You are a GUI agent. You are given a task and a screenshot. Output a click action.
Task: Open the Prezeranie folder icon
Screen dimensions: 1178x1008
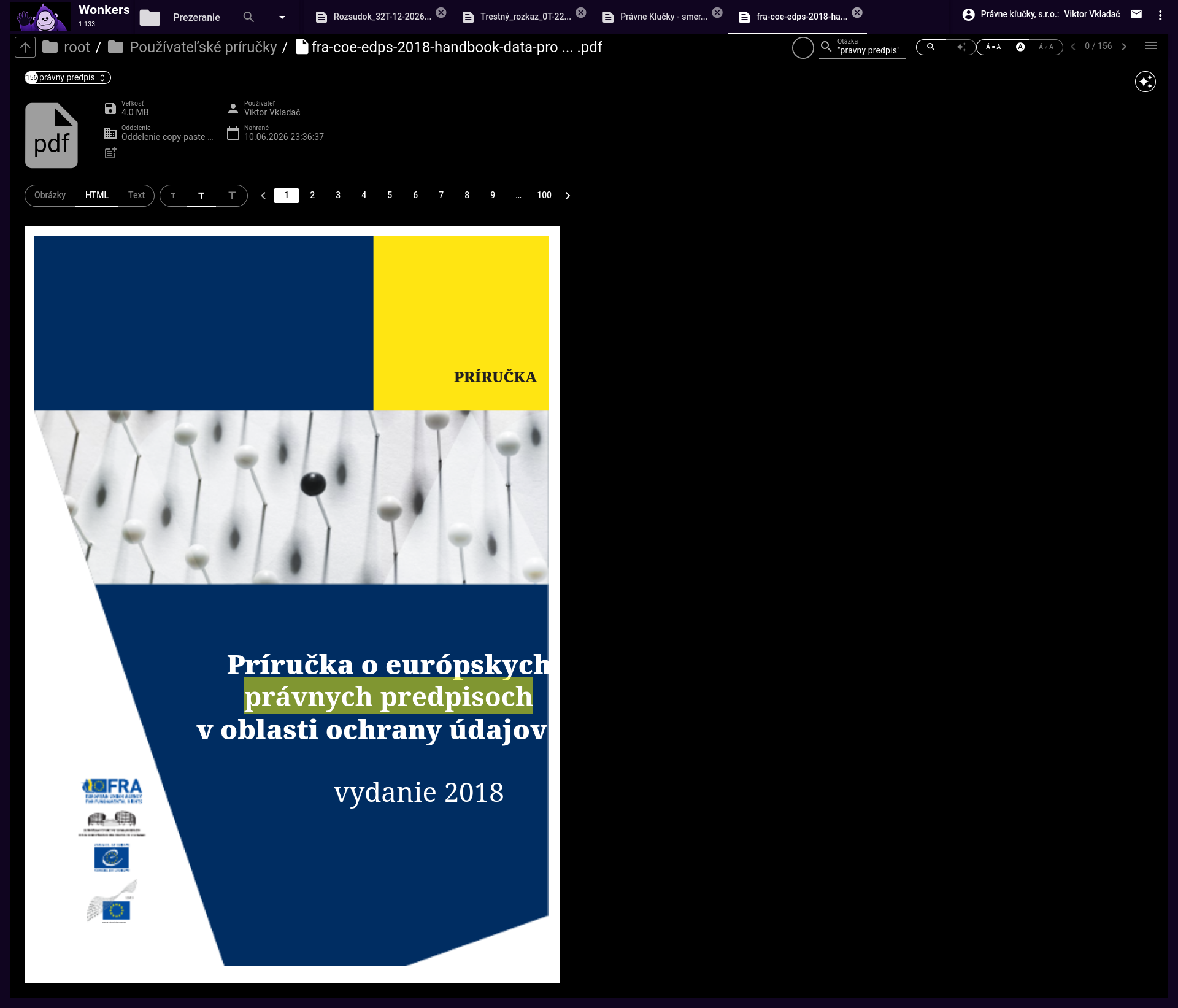150,18
